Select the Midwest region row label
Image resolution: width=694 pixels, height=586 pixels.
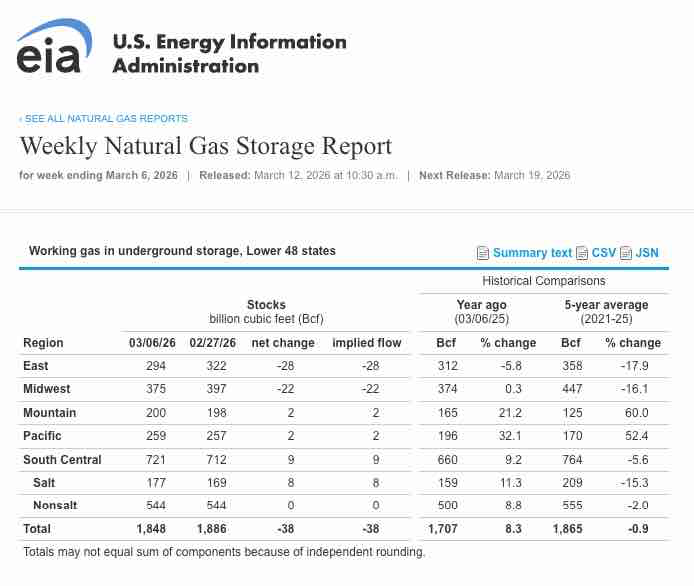pyautogui.click(x=45, y=389)
